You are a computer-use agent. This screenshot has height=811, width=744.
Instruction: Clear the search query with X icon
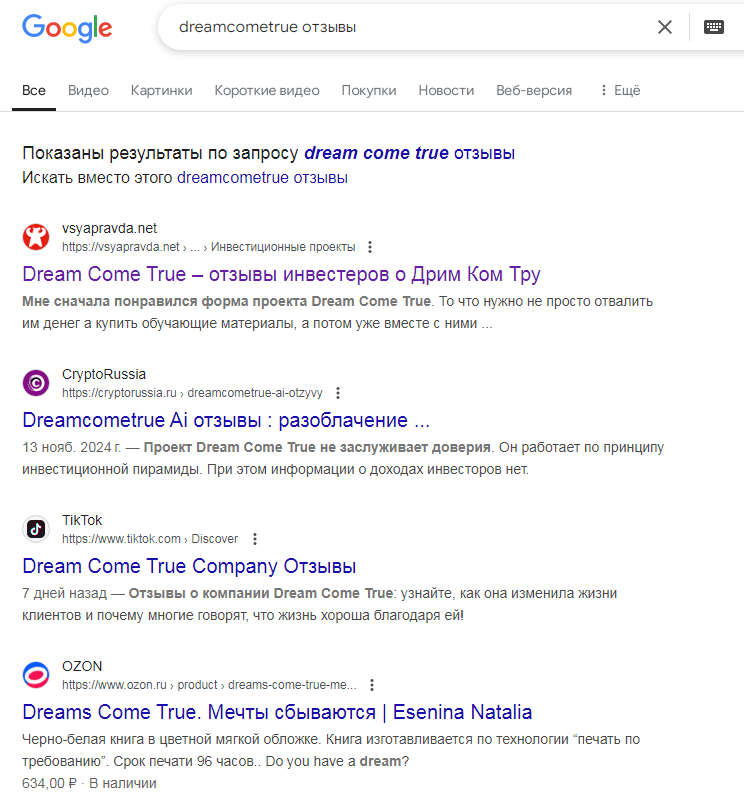665,27
